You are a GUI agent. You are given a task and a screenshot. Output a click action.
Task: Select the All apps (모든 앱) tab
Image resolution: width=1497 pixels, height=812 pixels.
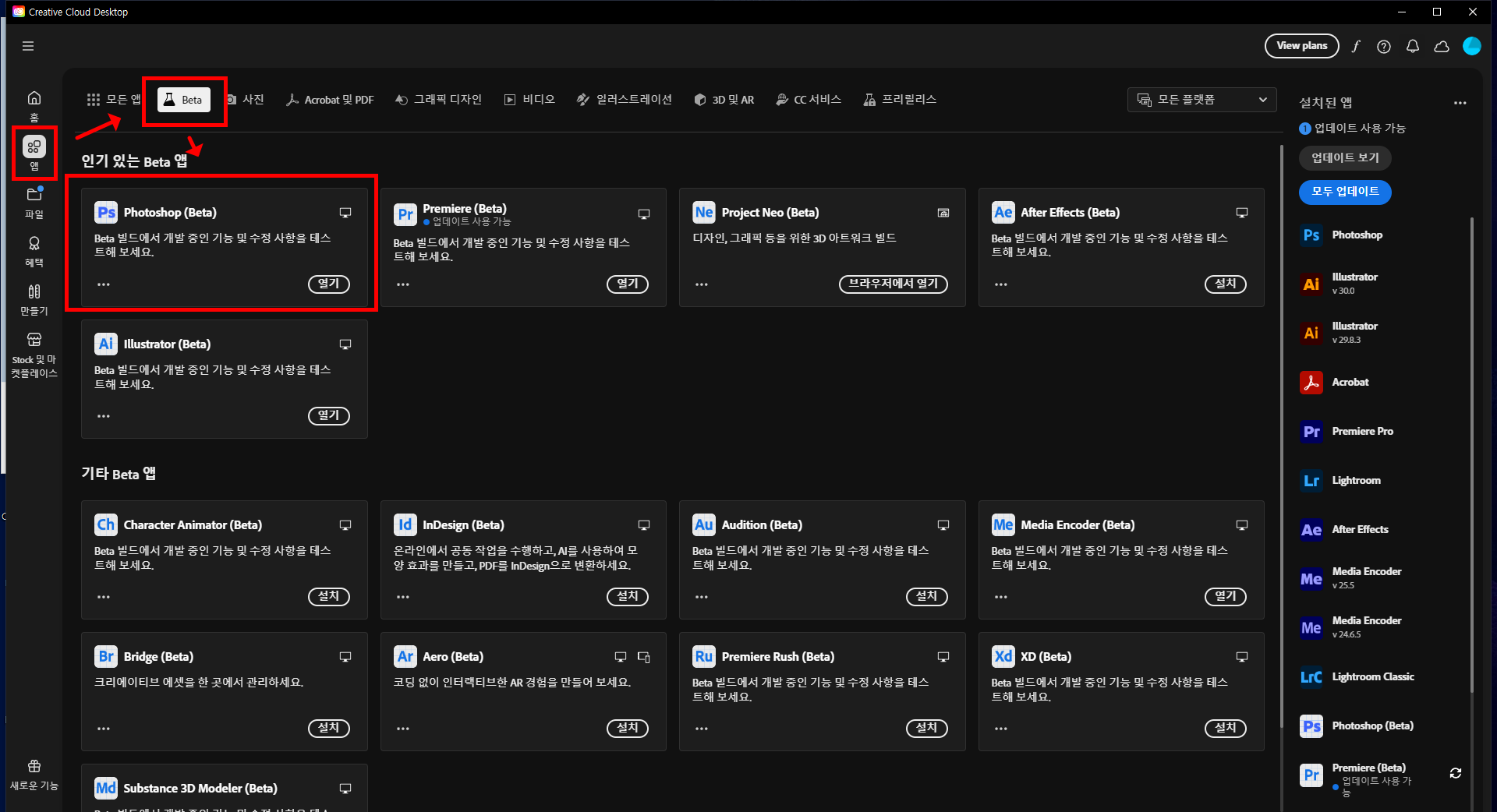point(114,100)
